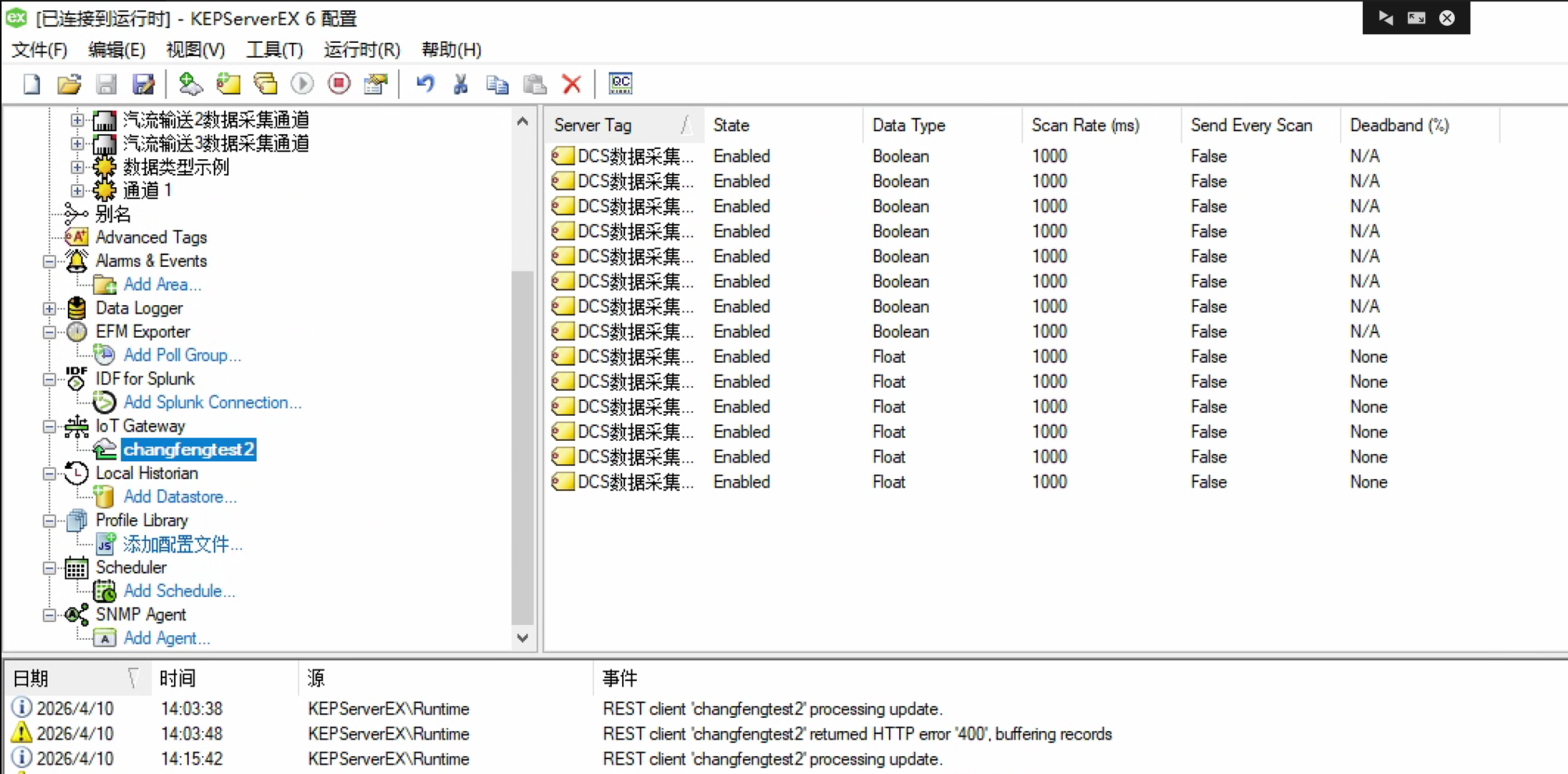
Task: Click the Local Historian clock icon
Action: pos(76,473)
